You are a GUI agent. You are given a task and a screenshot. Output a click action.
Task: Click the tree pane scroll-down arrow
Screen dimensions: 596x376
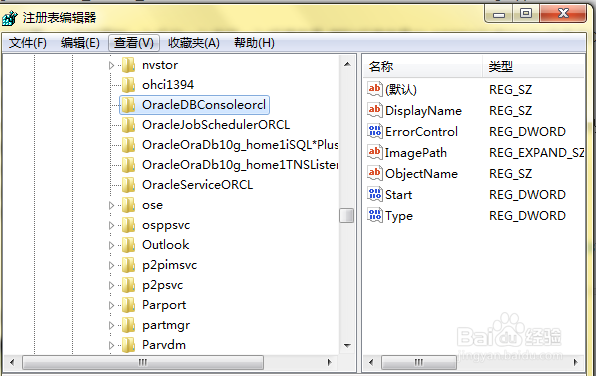tap(347, 345)
